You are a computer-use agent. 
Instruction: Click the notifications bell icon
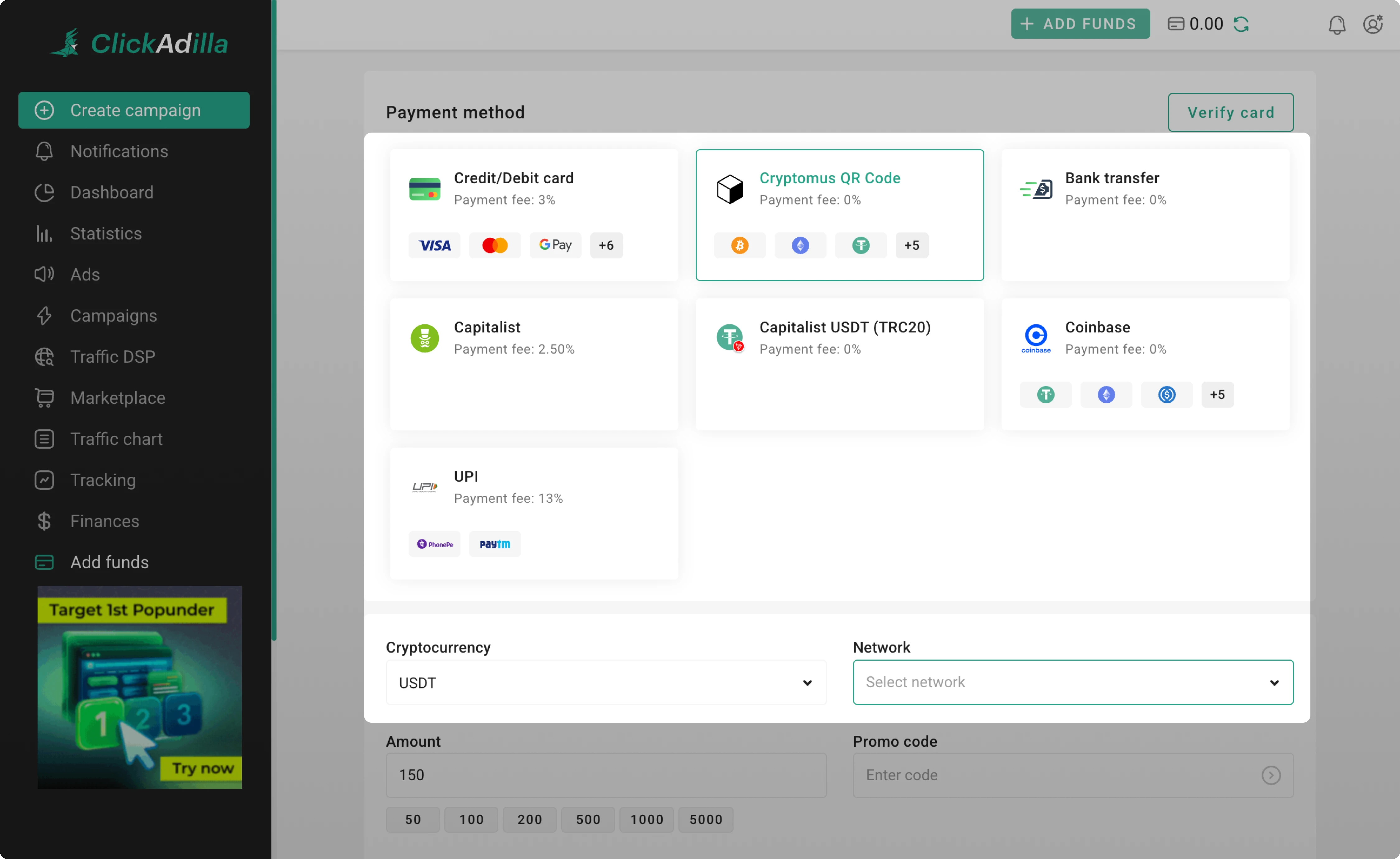point(1336,25)
